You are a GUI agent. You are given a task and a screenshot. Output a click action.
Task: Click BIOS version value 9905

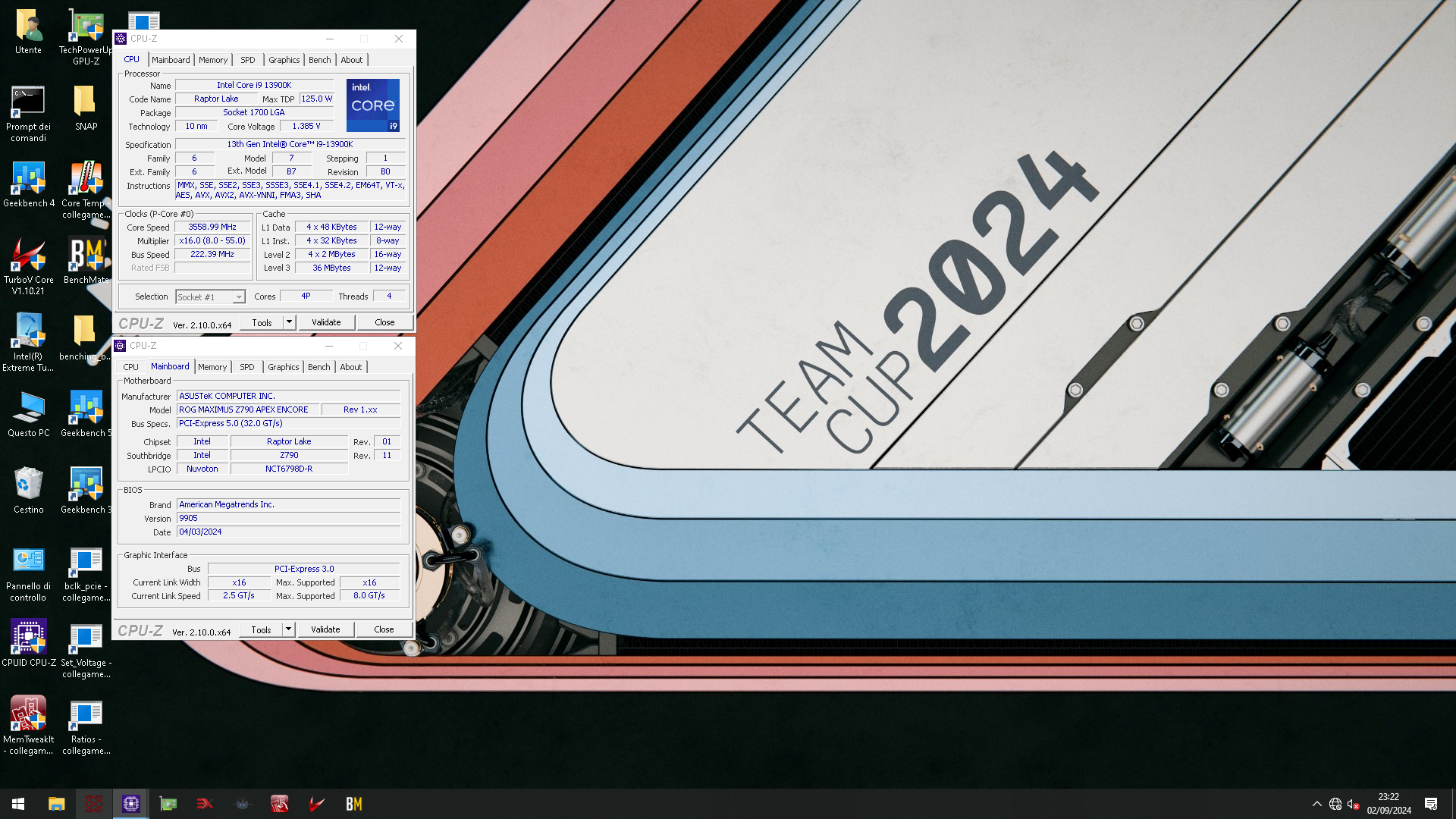(x=288, y=519)
